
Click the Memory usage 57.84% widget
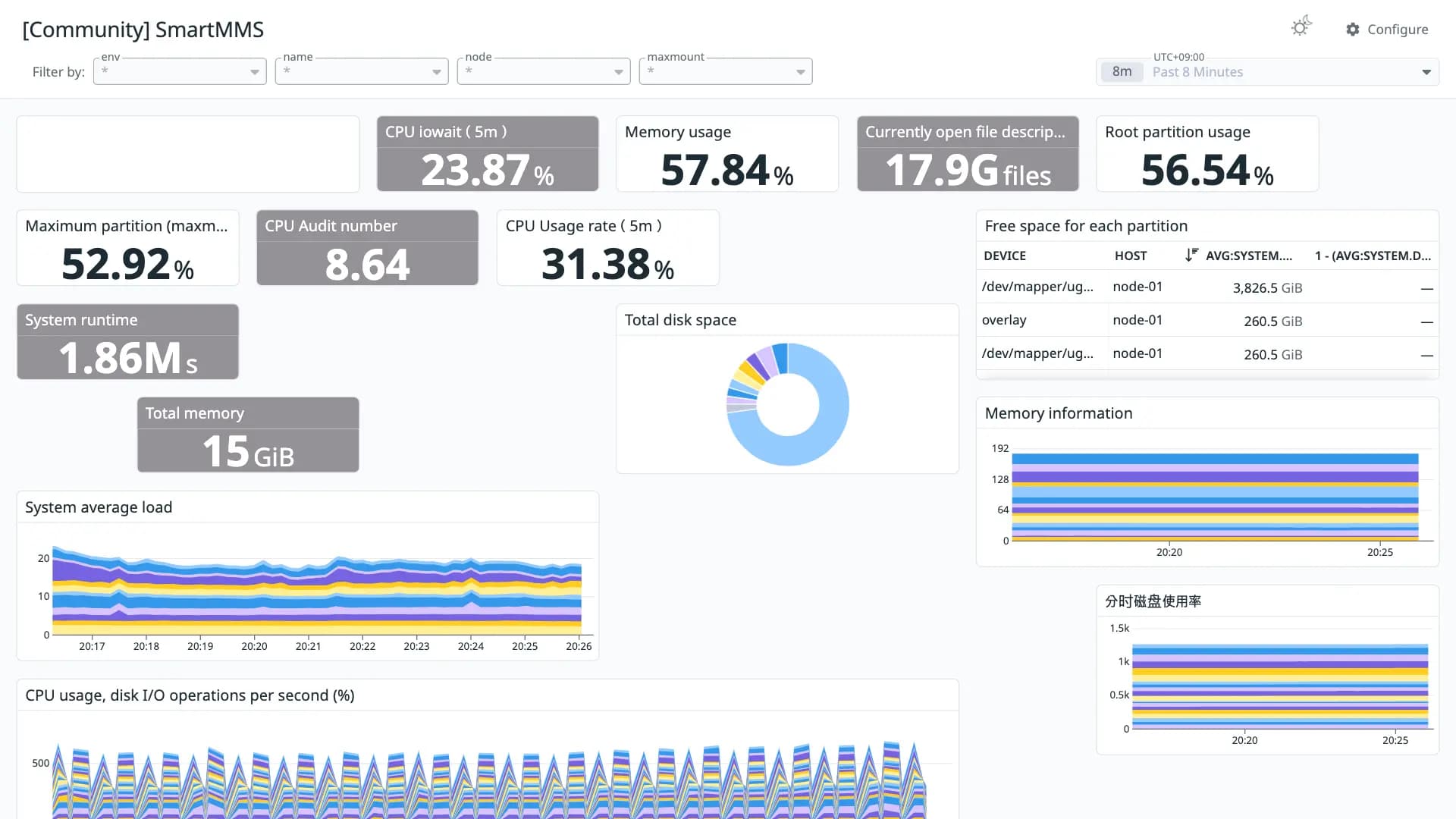pyautogui.click(x=726, y=154)
